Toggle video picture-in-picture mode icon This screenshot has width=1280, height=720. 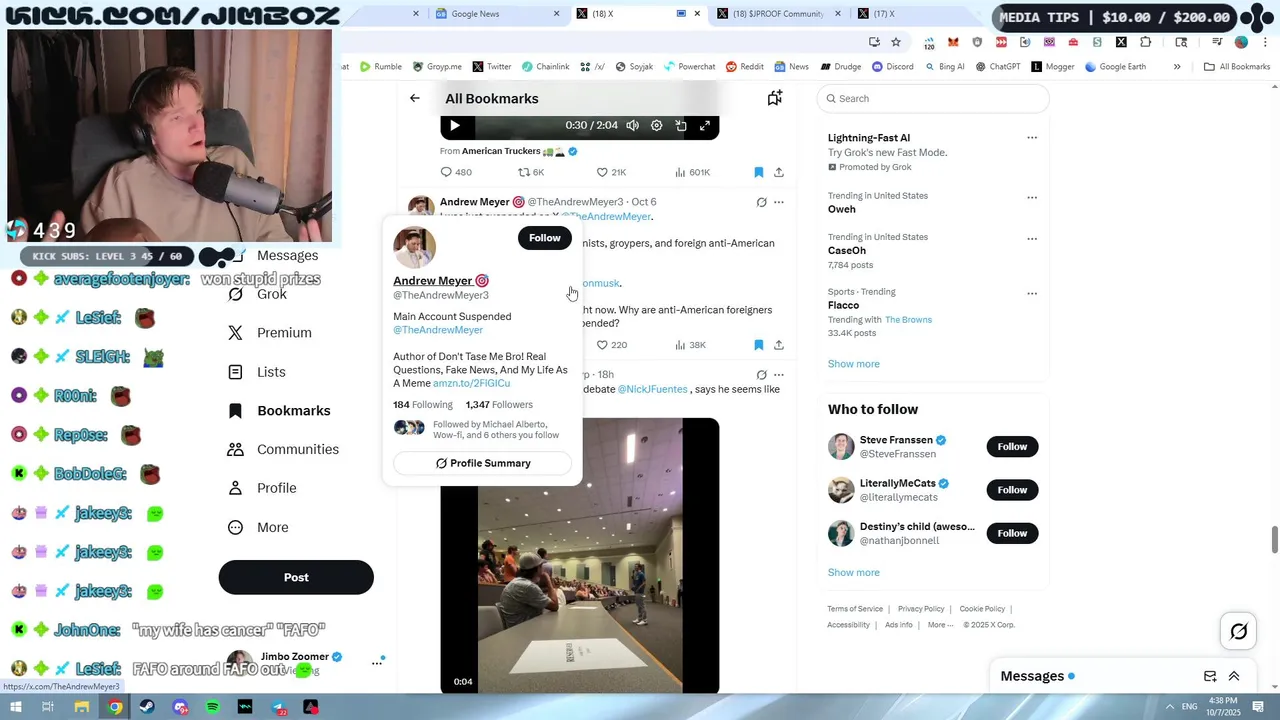(x=681, y=125)
